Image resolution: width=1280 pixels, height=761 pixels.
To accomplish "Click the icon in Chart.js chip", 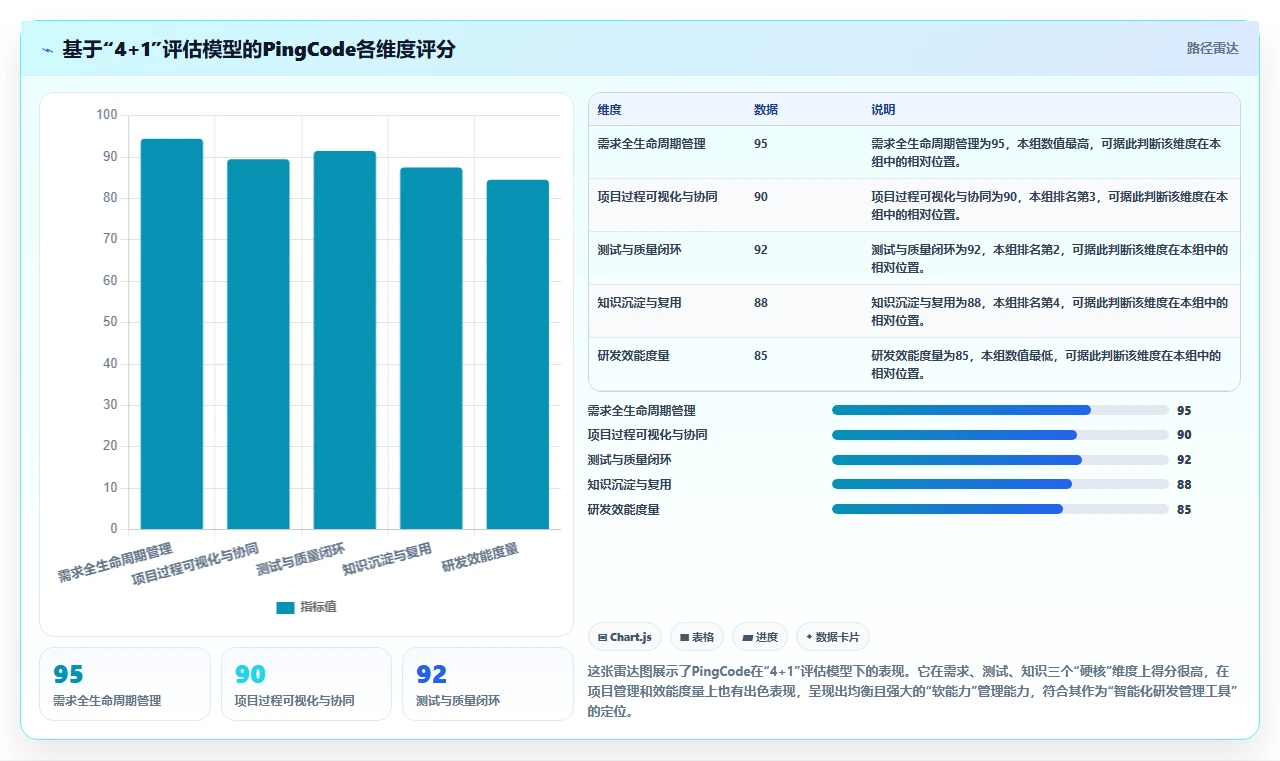I will click(602, 637).
